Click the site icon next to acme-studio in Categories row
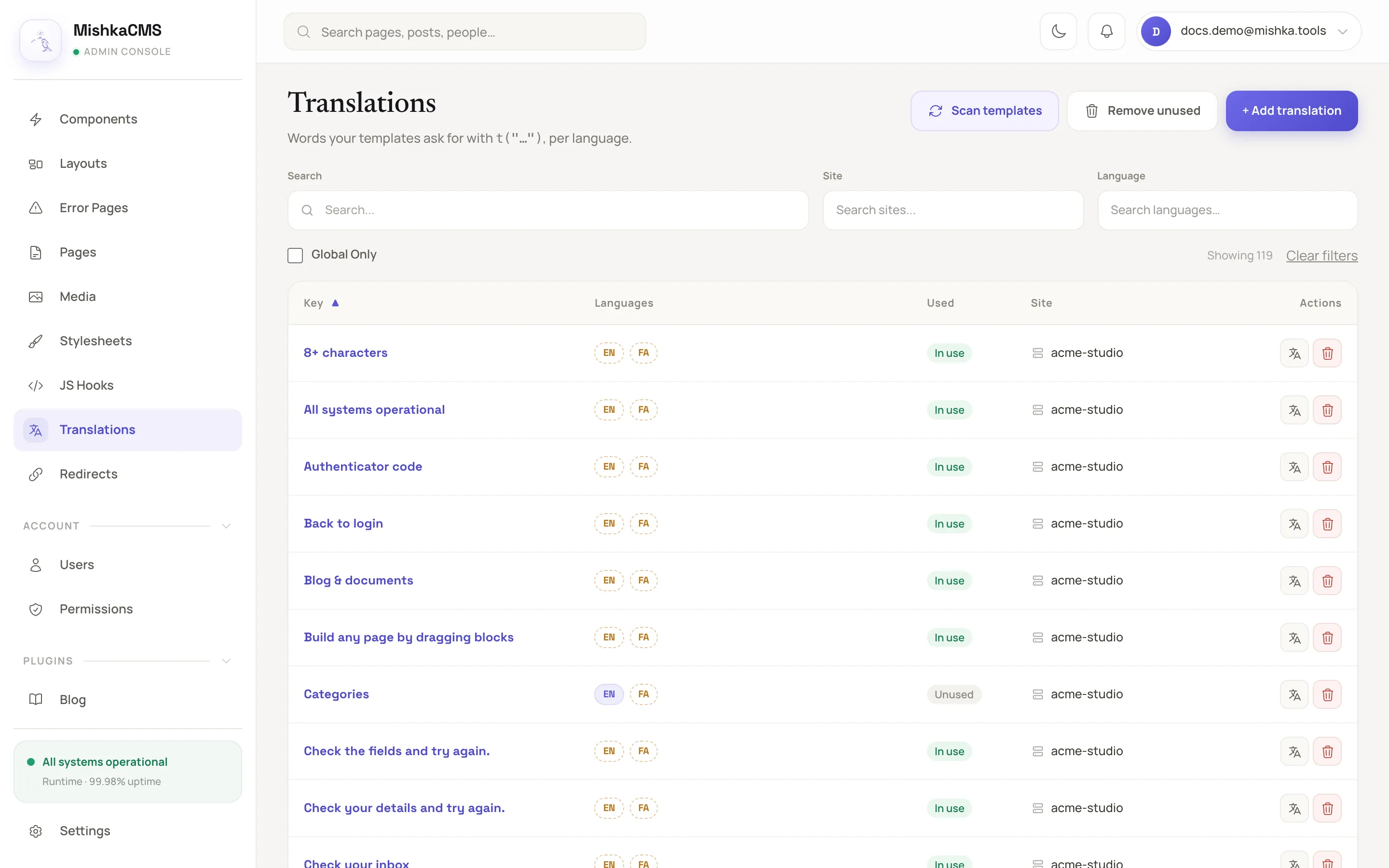 [1037, 694]
